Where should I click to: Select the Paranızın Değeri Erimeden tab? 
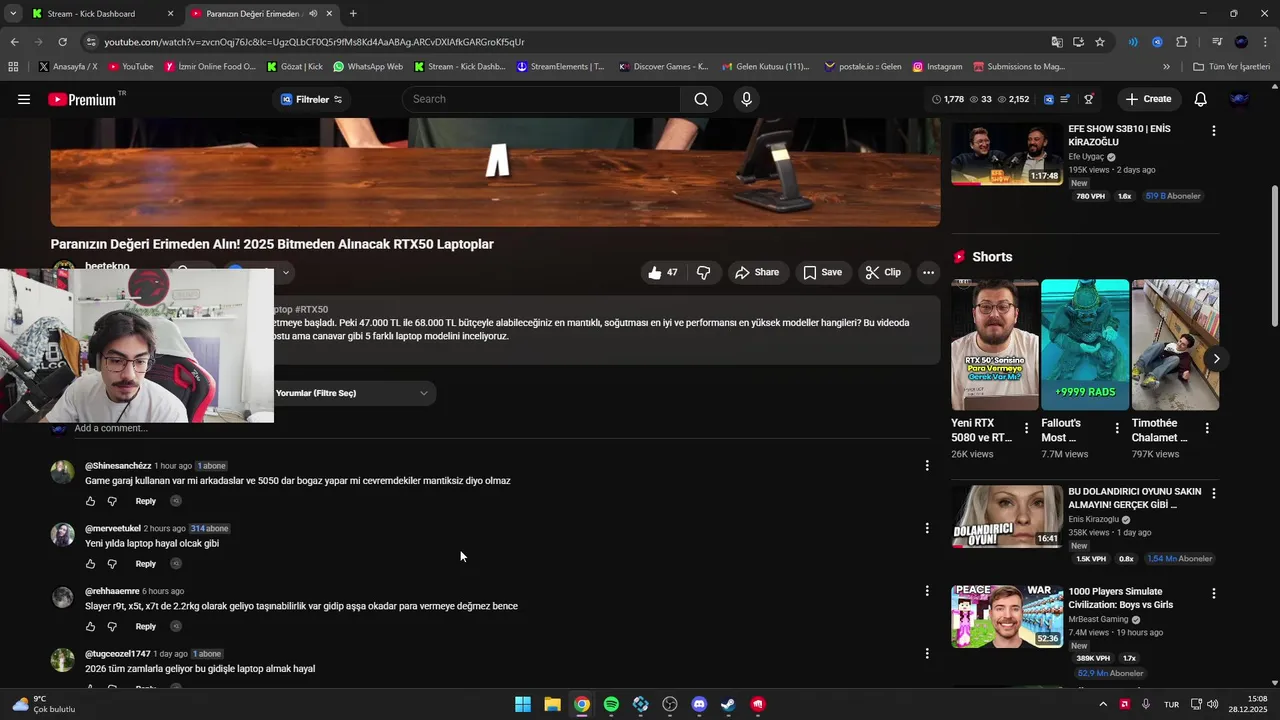[252, 14]
